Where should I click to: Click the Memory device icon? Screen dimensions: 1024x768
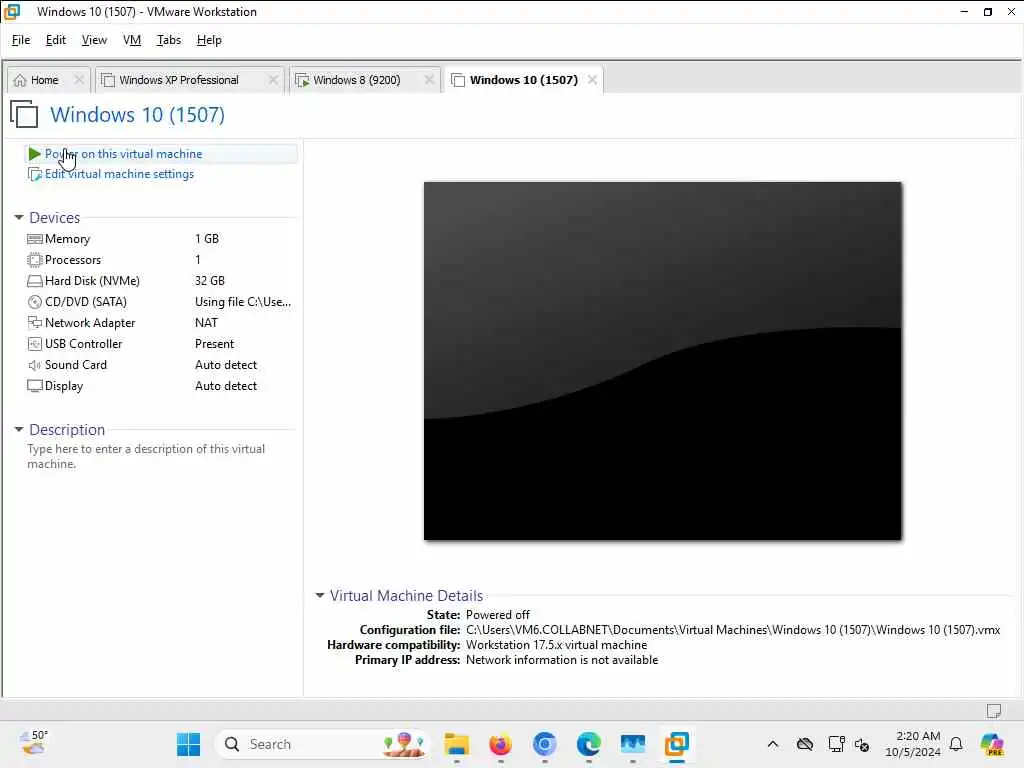point(35,239)
